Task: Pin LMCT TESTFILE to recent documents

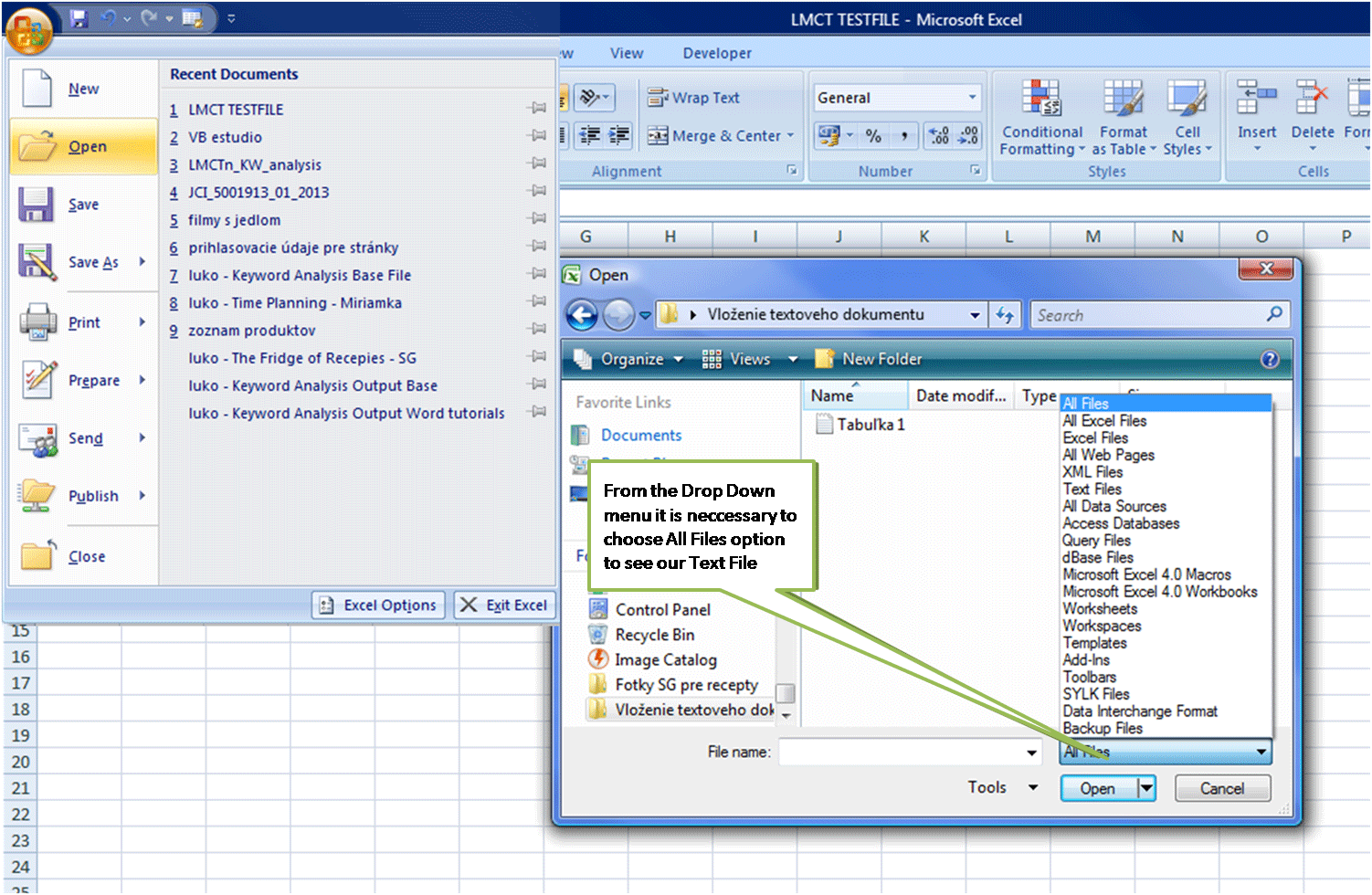Action: [538, 109]
